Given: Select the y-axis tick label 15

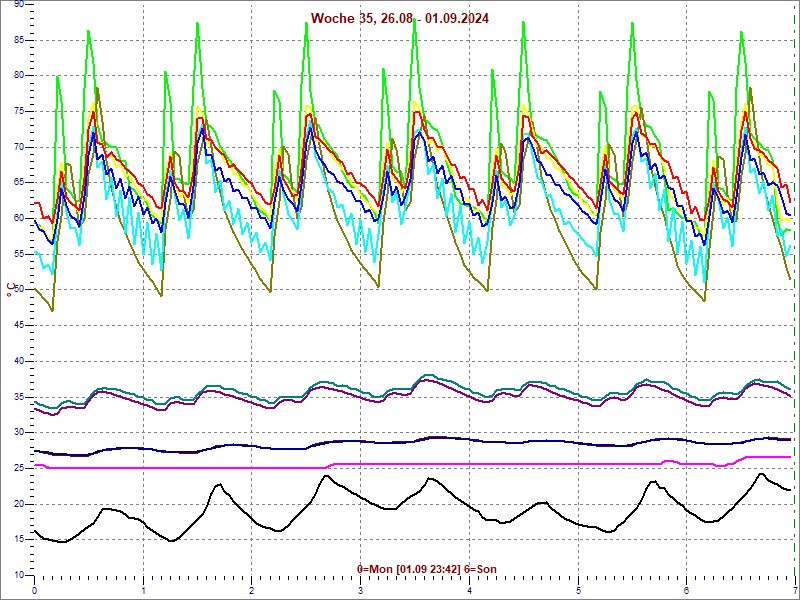Looking at the screenshot, I should pos(18,539).
